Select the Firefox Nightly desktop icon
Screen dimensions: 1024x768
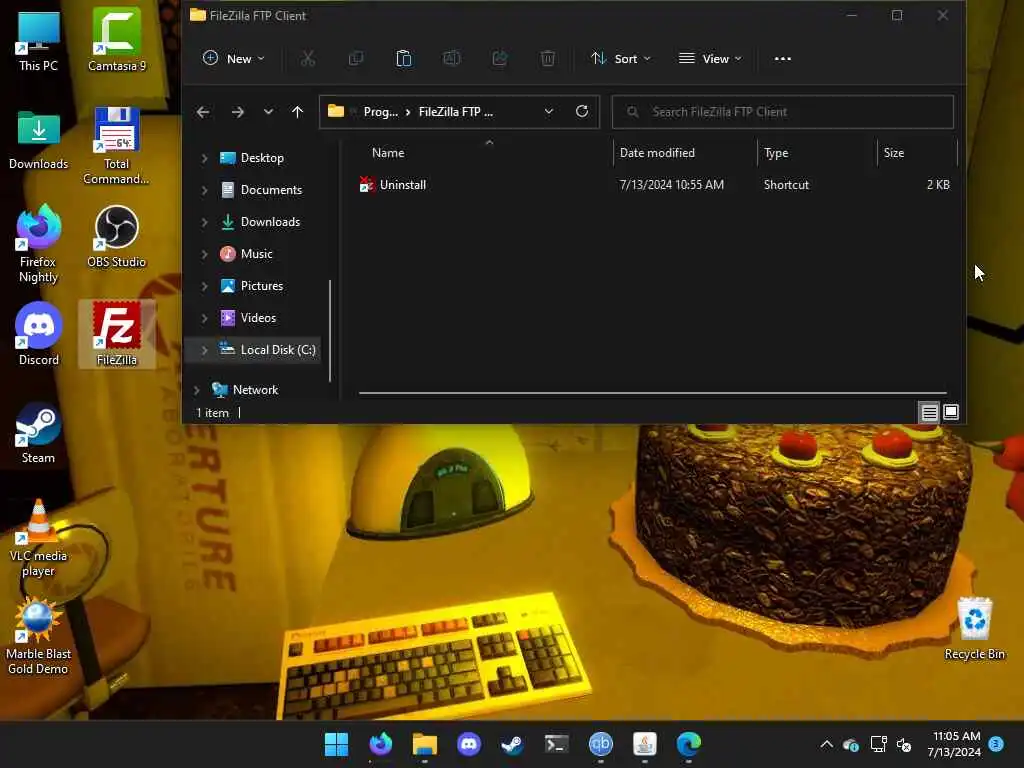(x=39, y=244)
